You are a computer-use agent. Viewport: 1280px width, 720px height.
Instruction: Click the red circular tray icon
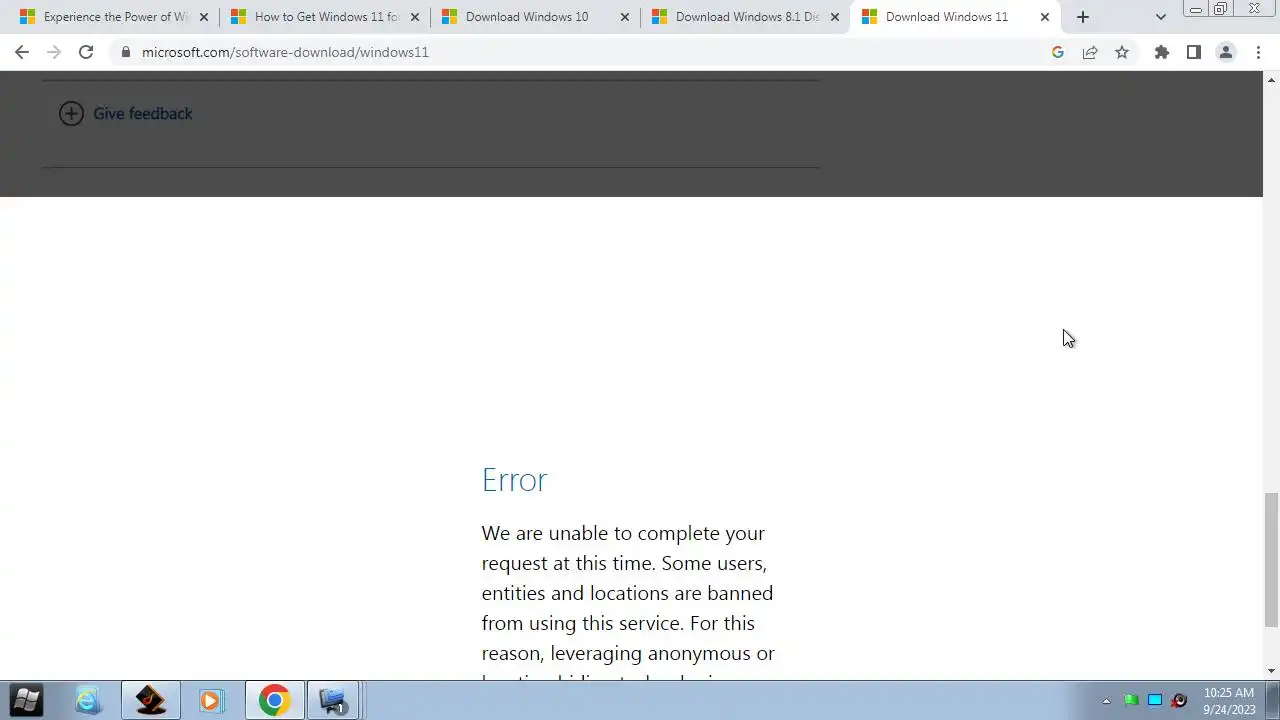click(1179, 700)
